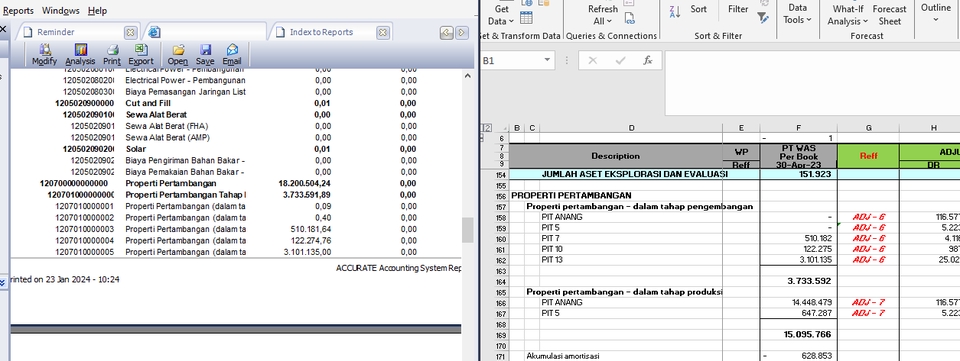Click Forecast Sheet button
Viewport: 960px width, 361px height.
[x=890, y=15]
